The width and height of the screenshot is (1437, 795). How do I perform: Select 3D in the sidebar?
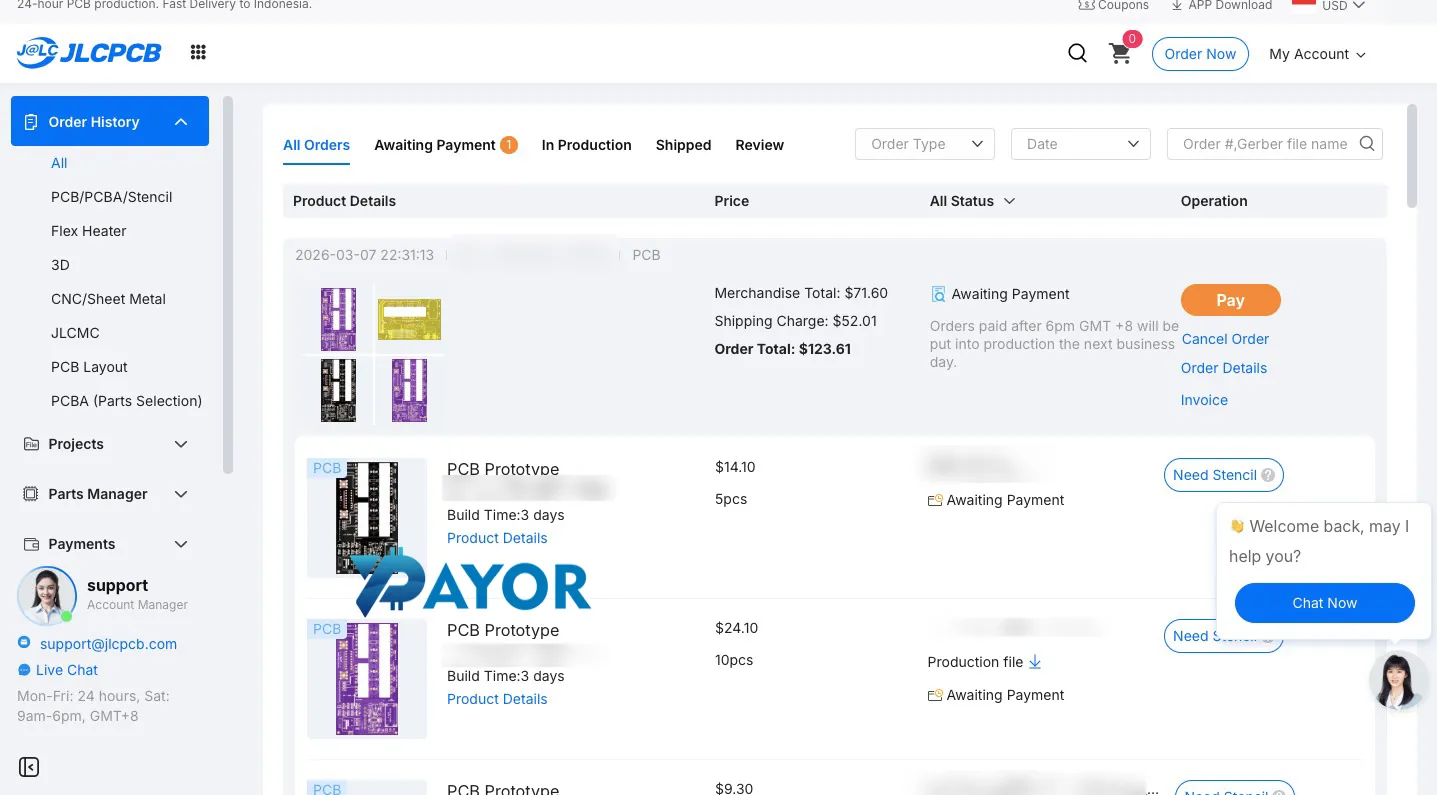coord(60,265)
